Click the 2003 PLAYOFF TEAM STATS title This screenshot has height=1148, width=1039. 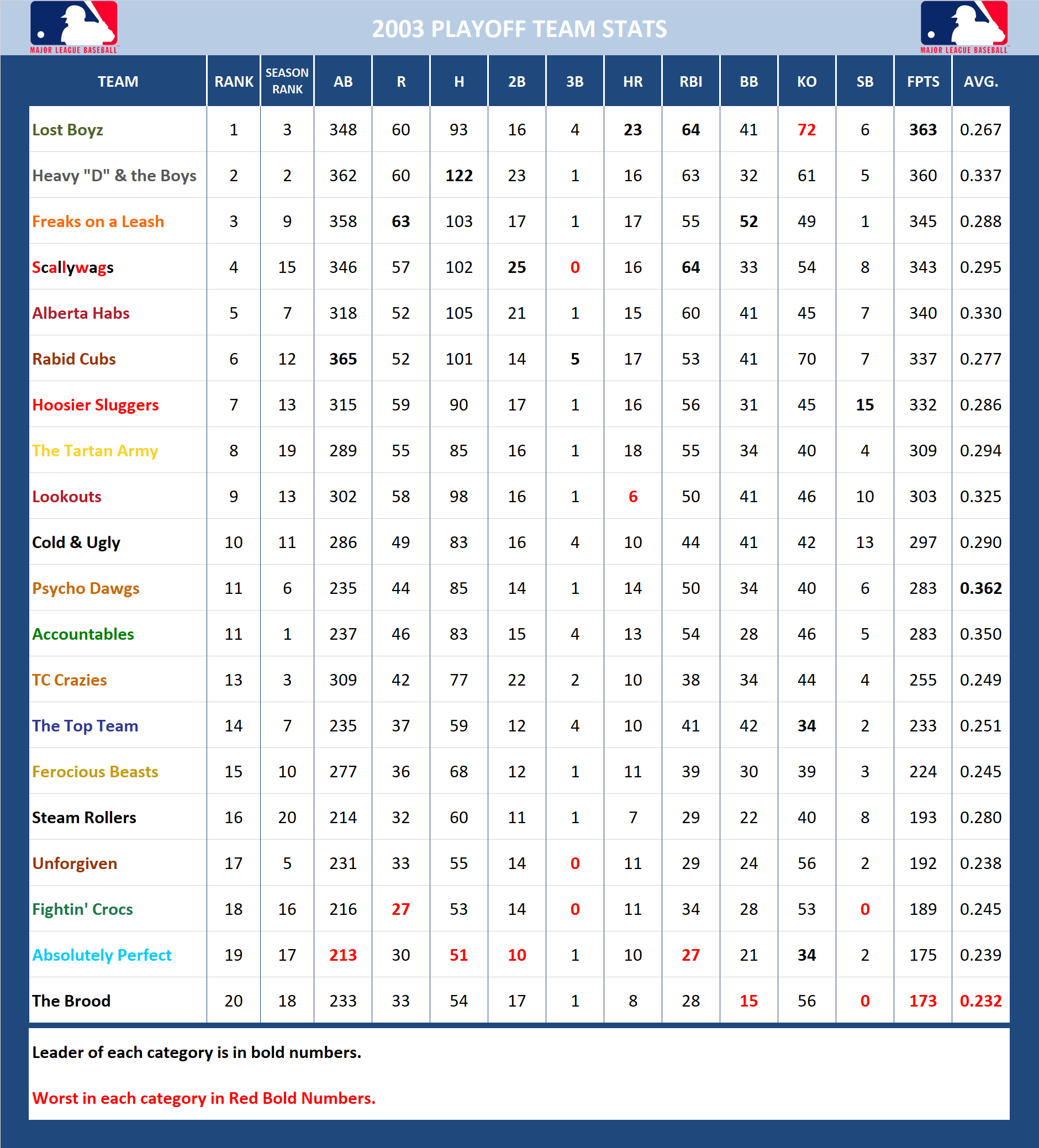click(x=519, y=26)
